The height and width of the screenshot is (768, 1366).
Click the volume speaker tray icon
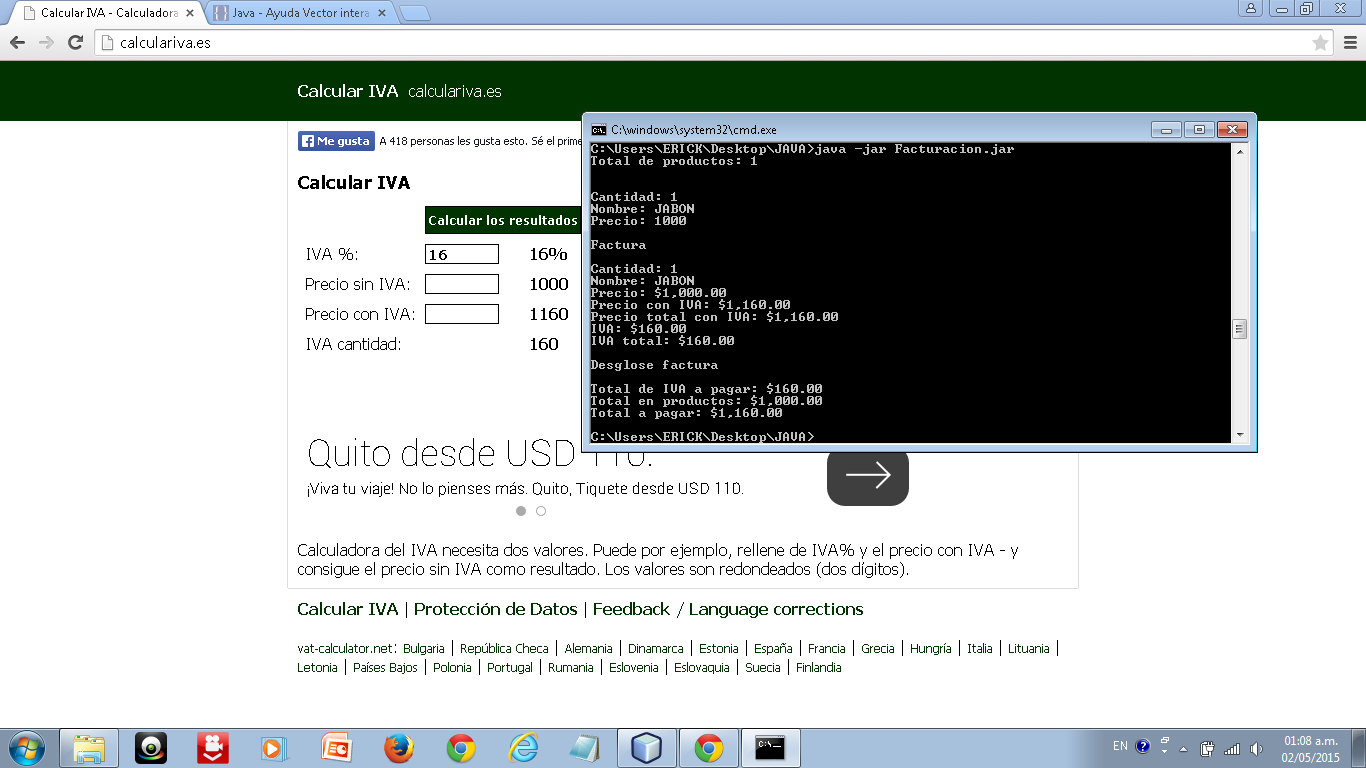[x=1257, y=748]
